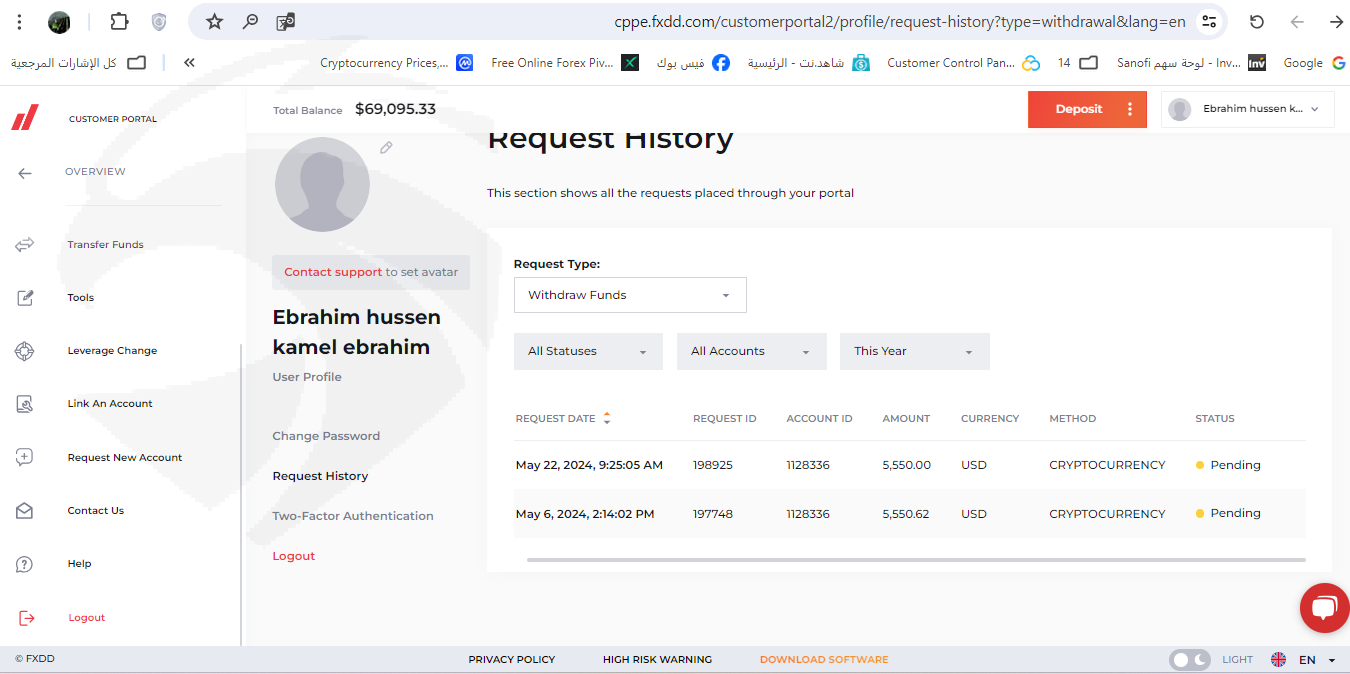Screen dimensions: 1350x674
Task: Click the horizontal table scrollbar
Action: point(915,560)
